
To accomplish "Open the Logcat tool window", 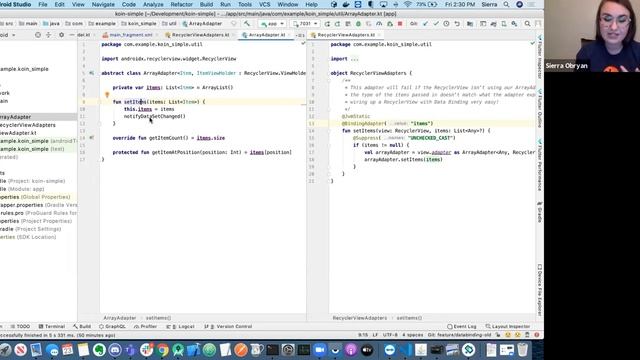I will tap(181, 327).
